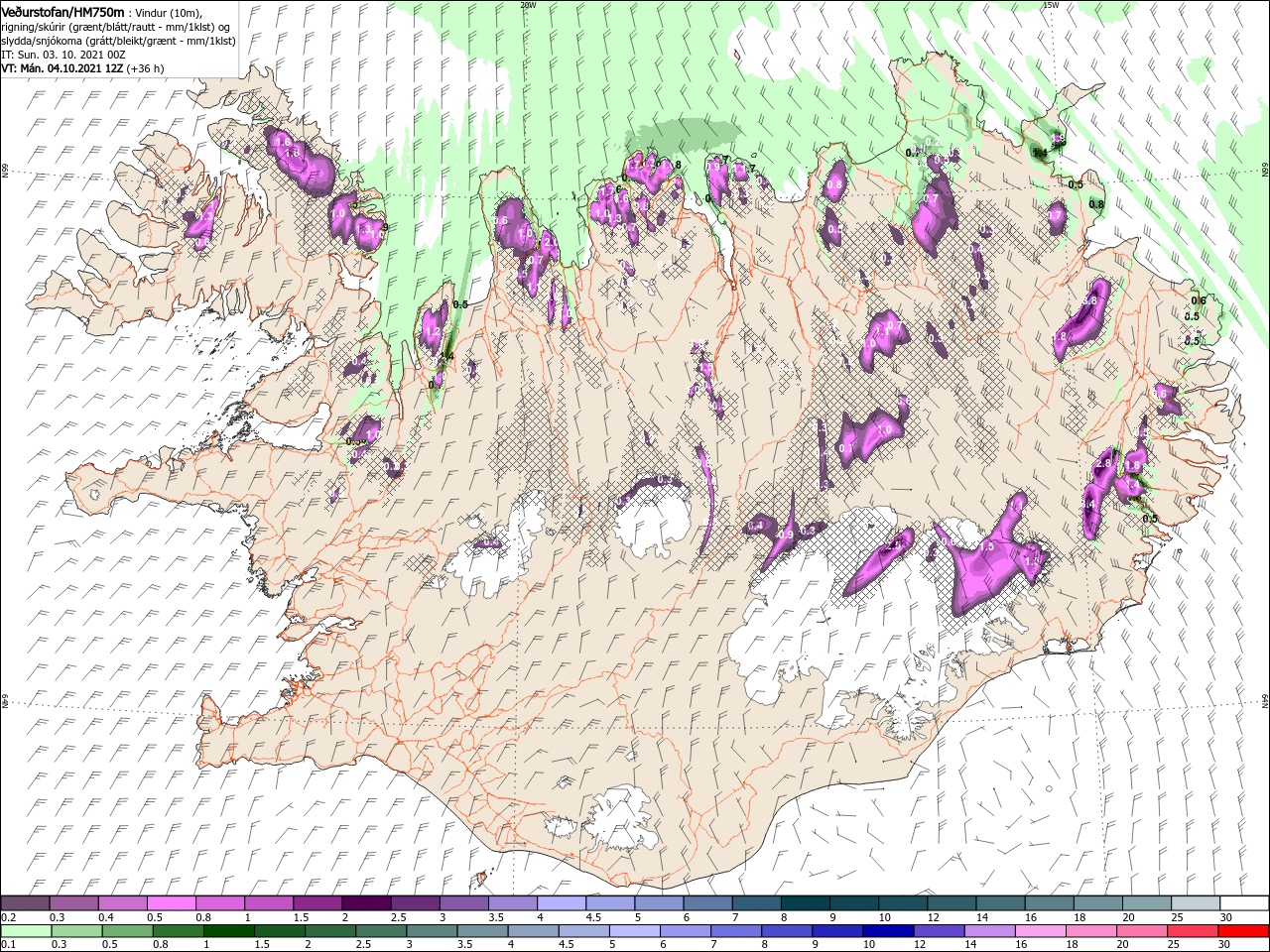Click the title text Veðurstofan/HM750m
Screen dimensions: 1270x952
click(x=63, y=11)
